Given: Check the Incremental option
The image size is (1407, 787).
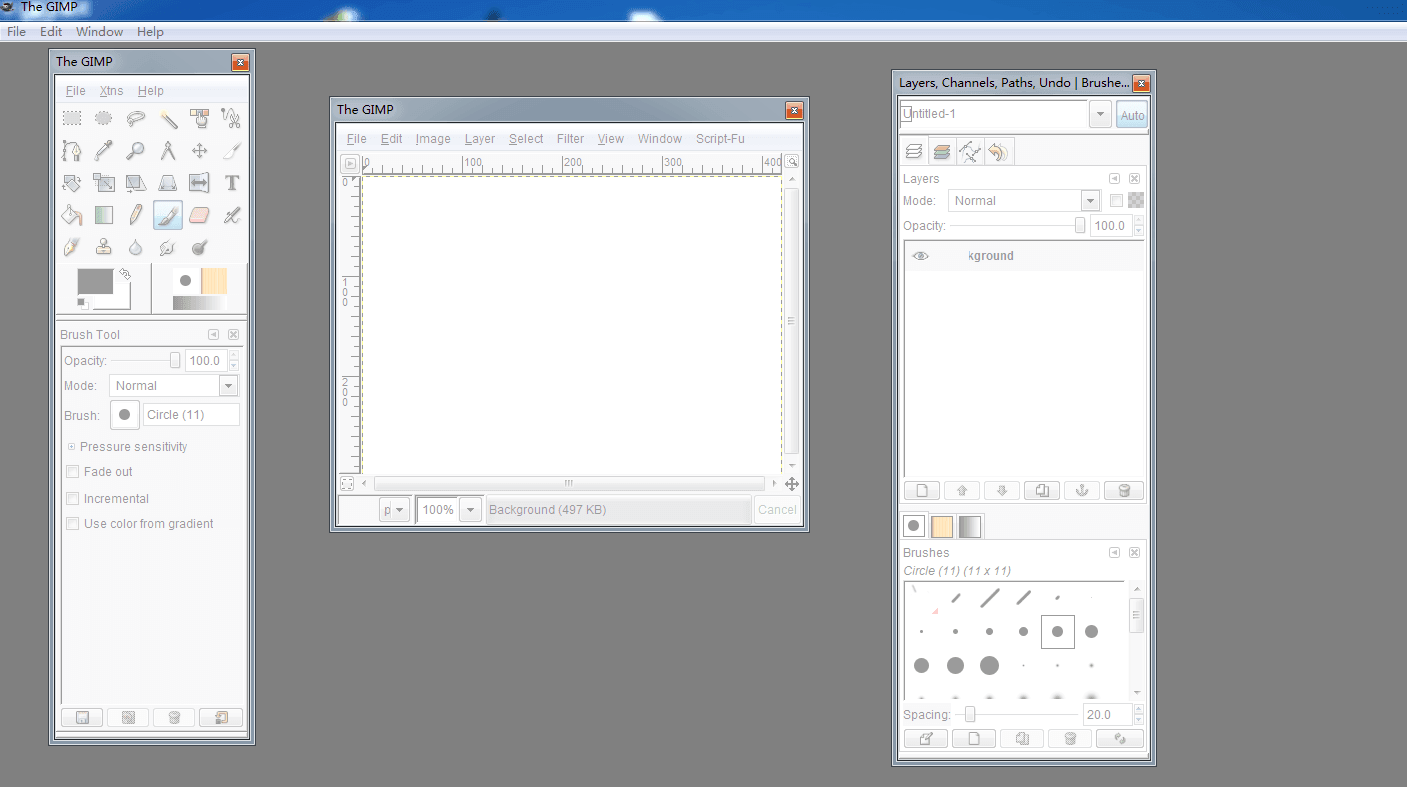Looking at the screenshot, I should point(72,498).
